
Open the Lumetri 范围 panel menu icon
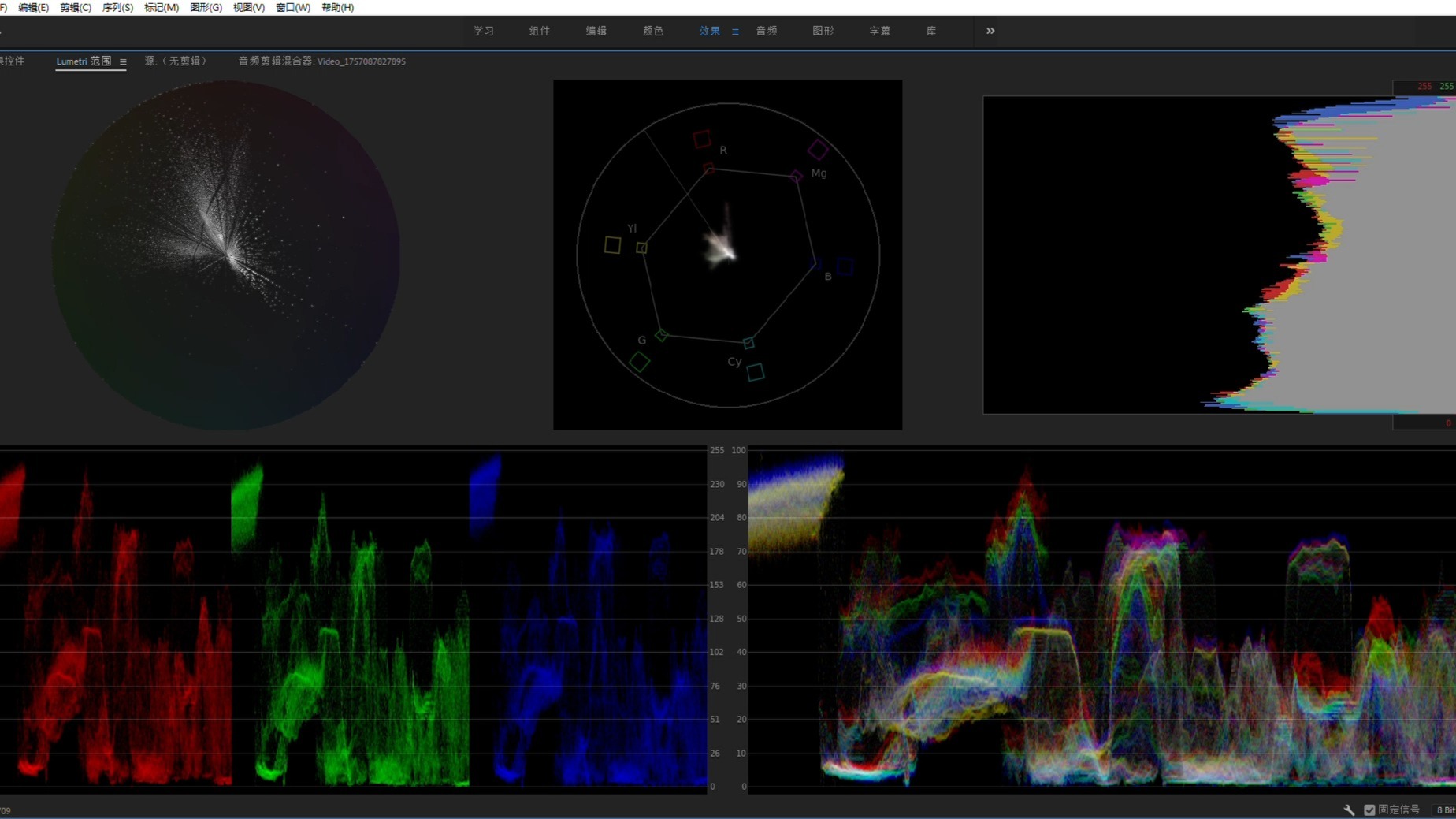point(123,61)
